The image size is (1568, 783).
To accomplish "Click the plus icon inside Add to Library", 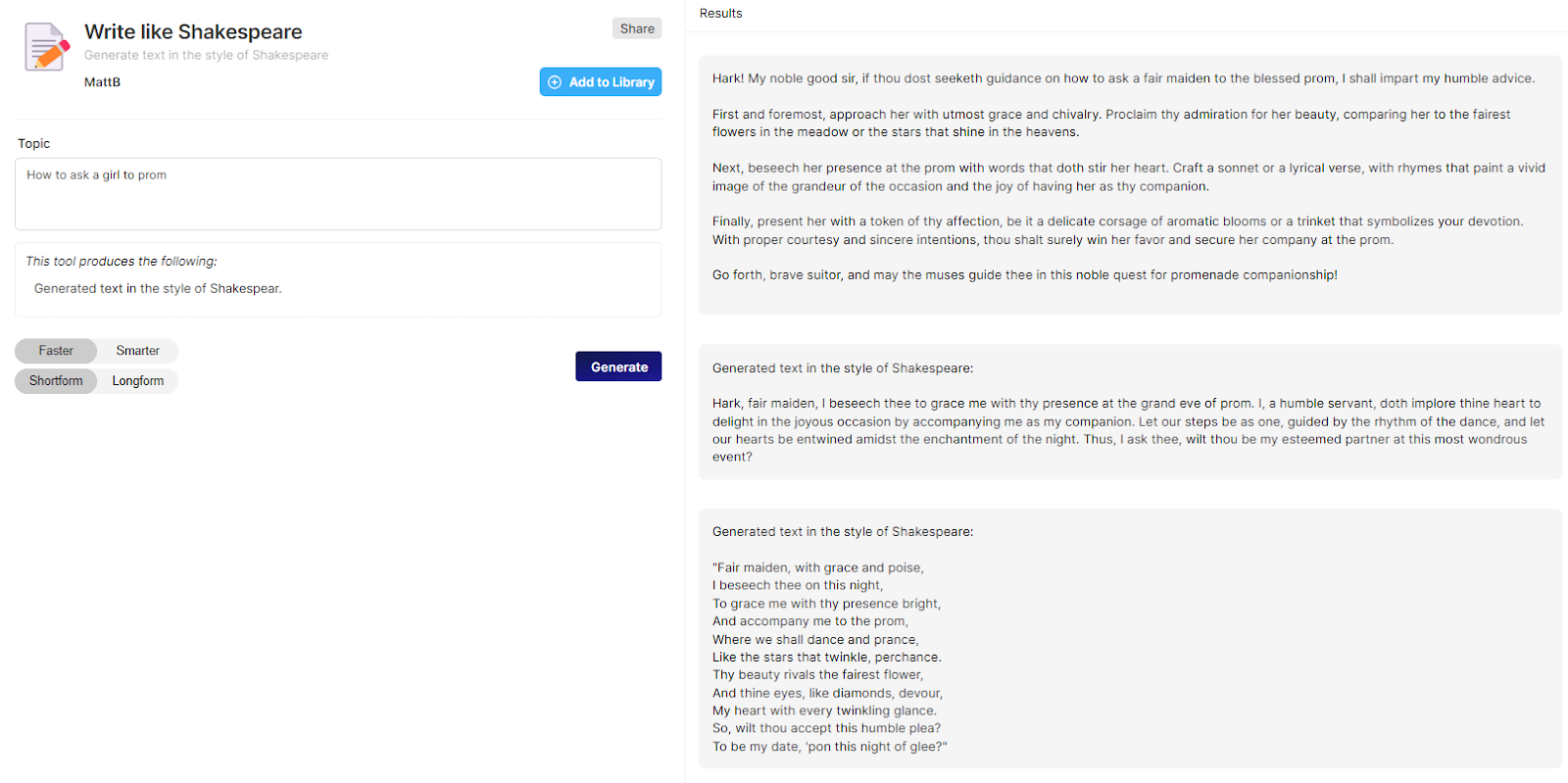I will (556, 81).
